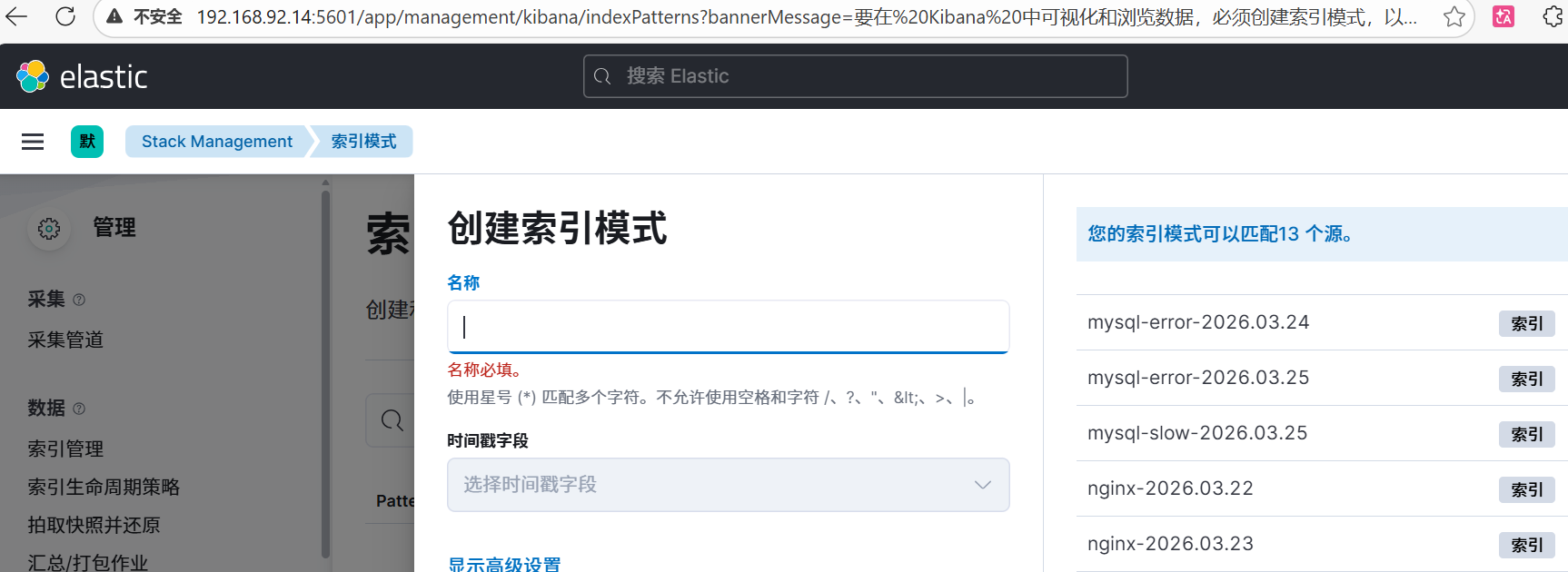
Task: Click the 管理 sidebar heading
Action: pyautogui.click(x=114, y=228)
